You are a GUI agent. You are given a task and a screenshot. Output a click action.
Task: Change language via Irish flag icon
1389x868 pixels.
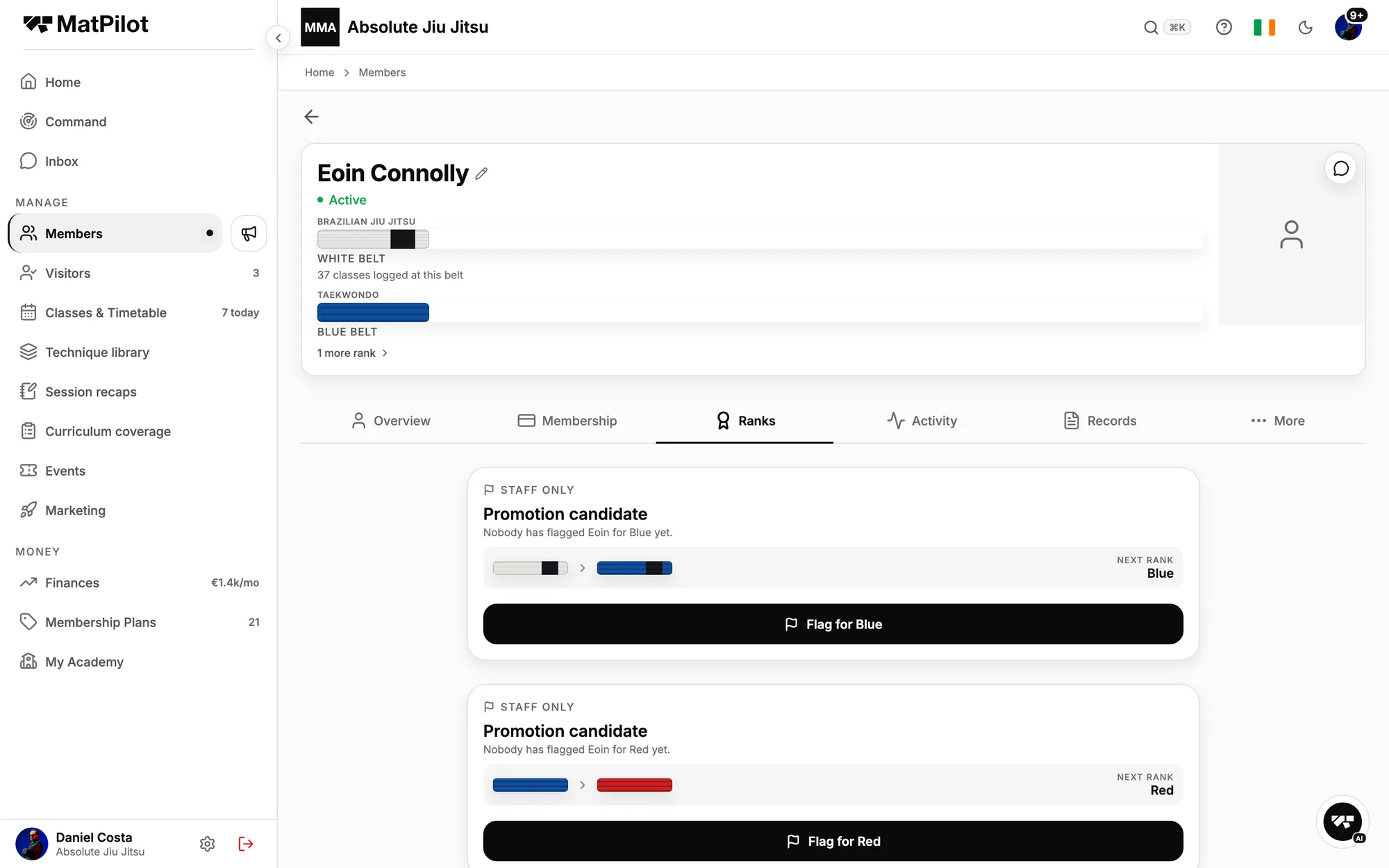tap(1264, 27)
